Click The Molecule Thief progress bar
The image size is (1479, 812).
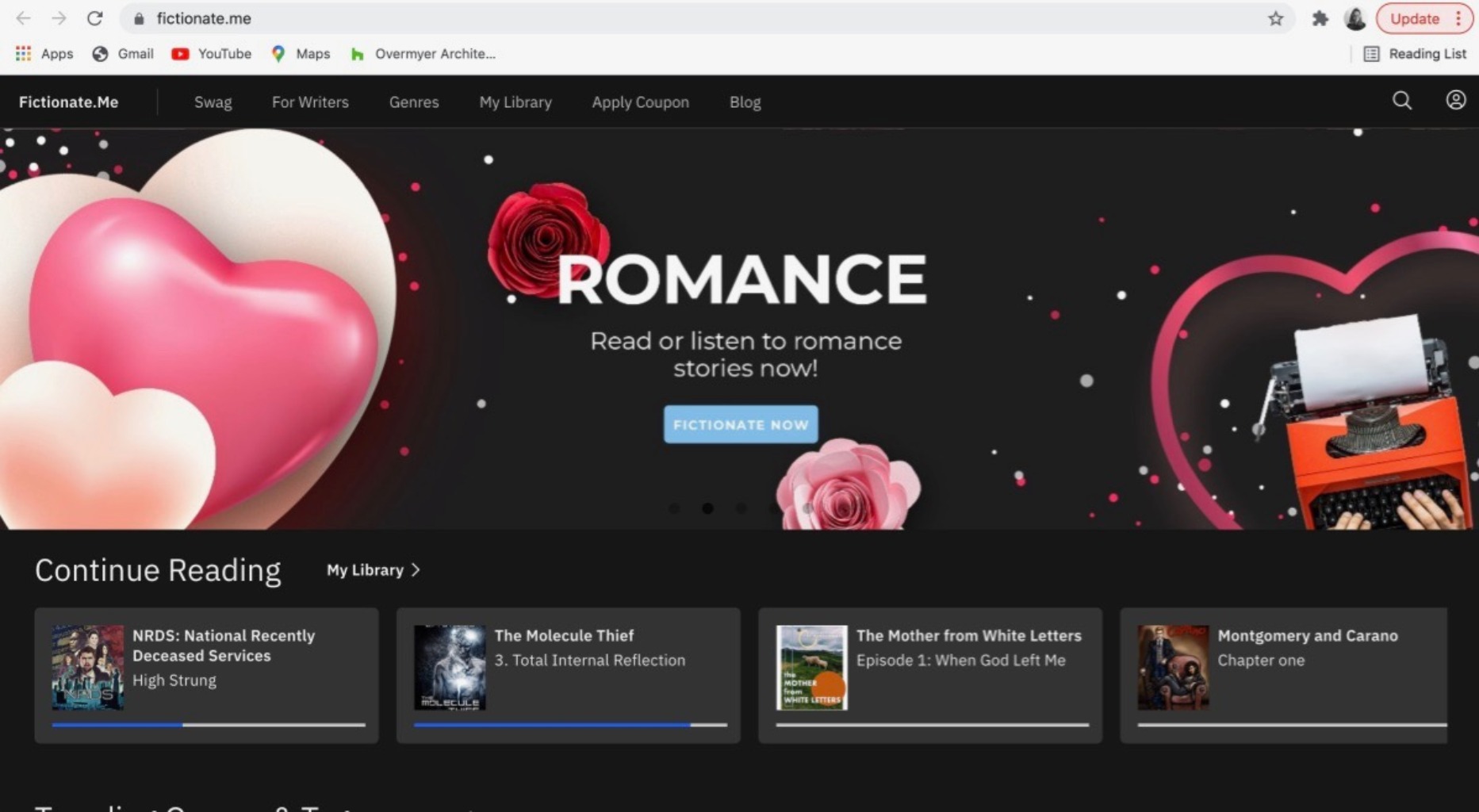pyautogui.click(x=570, y=724)
